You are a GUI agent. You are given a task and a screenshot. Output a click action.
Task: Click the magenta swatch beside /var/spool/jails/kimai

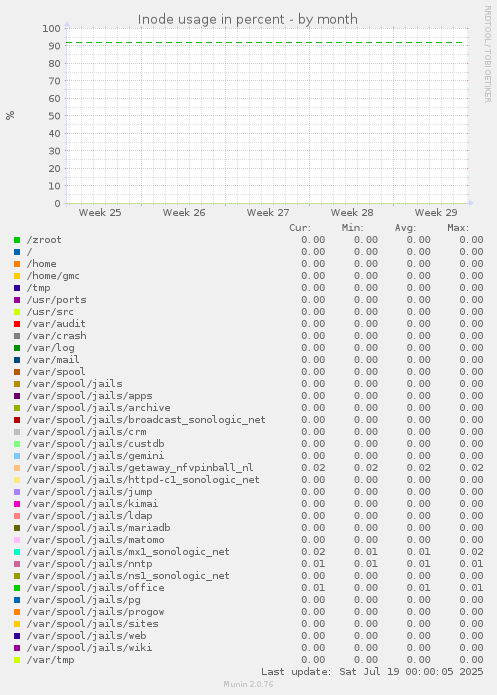click(17, 504)
